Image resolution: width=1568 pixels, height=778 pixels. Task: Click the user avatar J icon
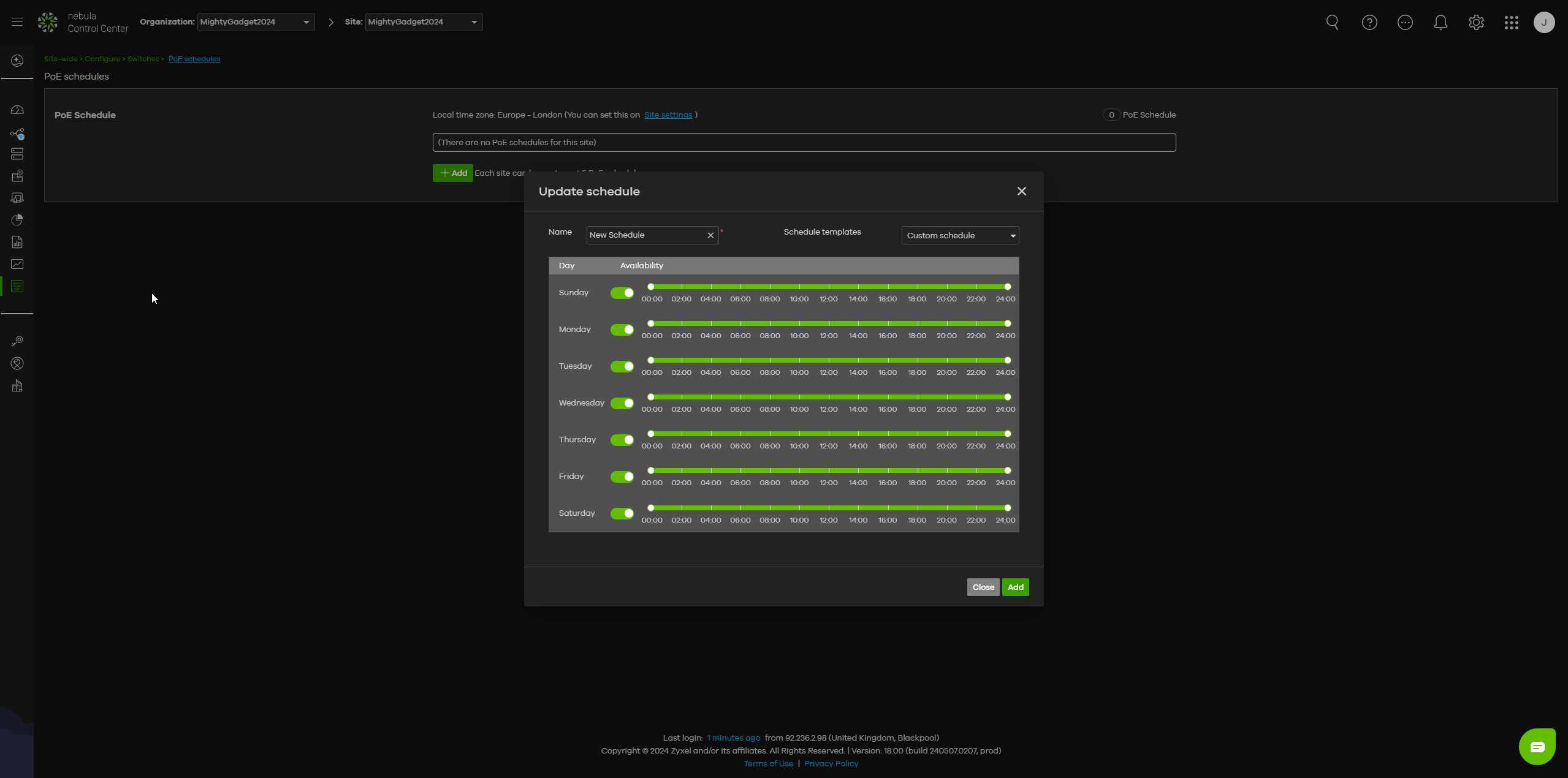coord(1543,23)
